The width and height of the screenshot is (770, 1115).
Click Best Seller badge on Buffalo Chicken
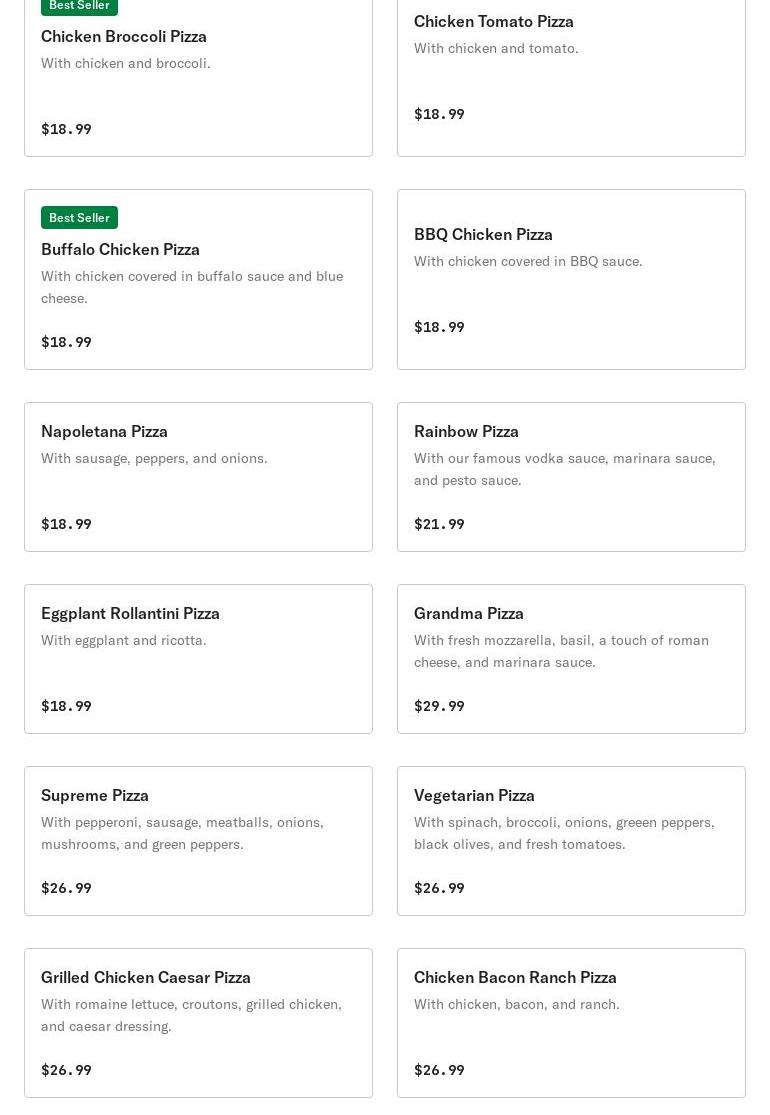click(79, 217)
